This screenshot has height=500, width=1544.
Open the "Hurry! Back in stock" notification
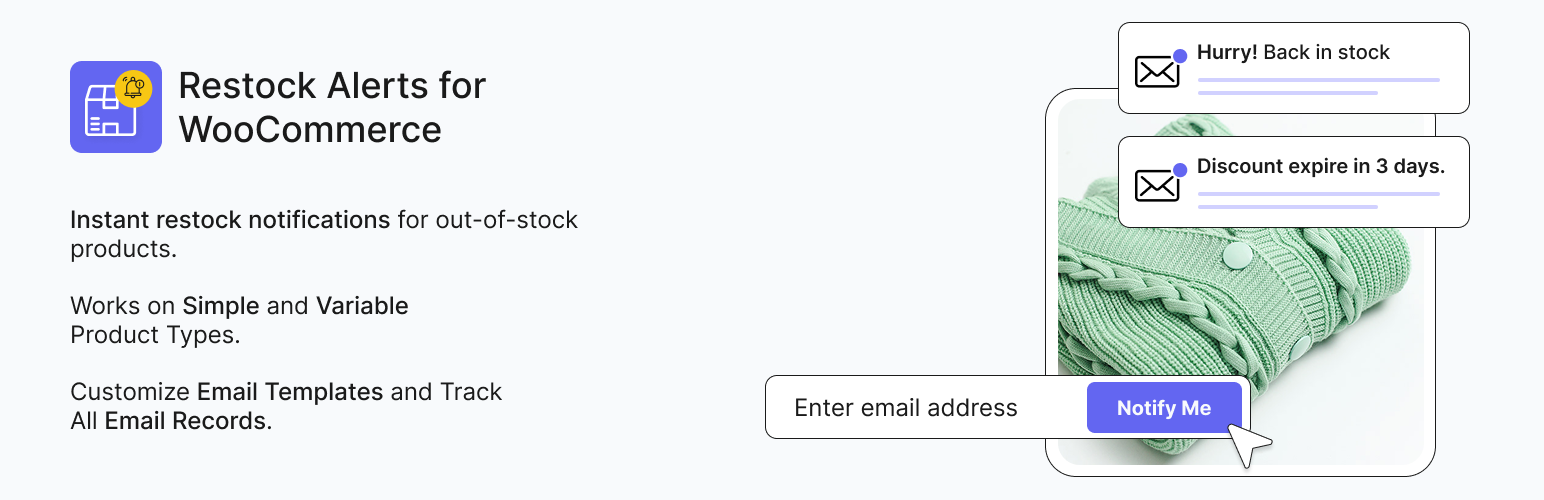tap(1293, 53)
